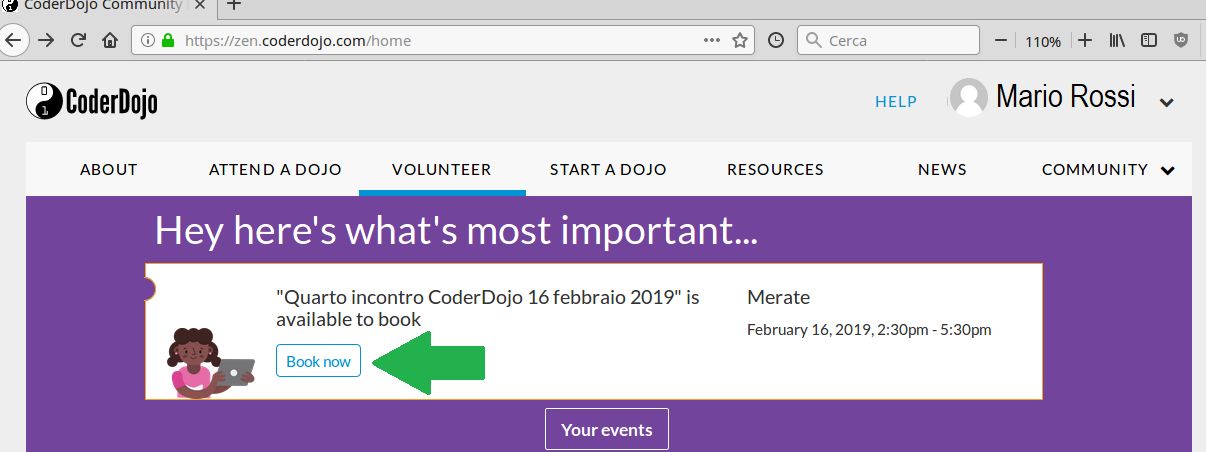The width and height of the screenshot is (1206, 452).
Task: Open the uBlock shield extension icon
Action: [x=1180, y=41]
